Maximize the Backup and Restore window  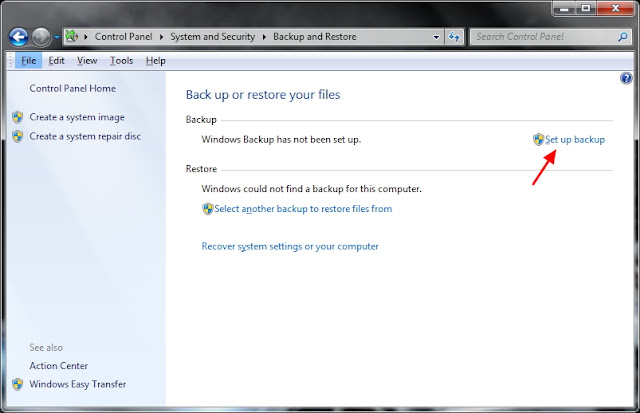click(x=586, y=8)
